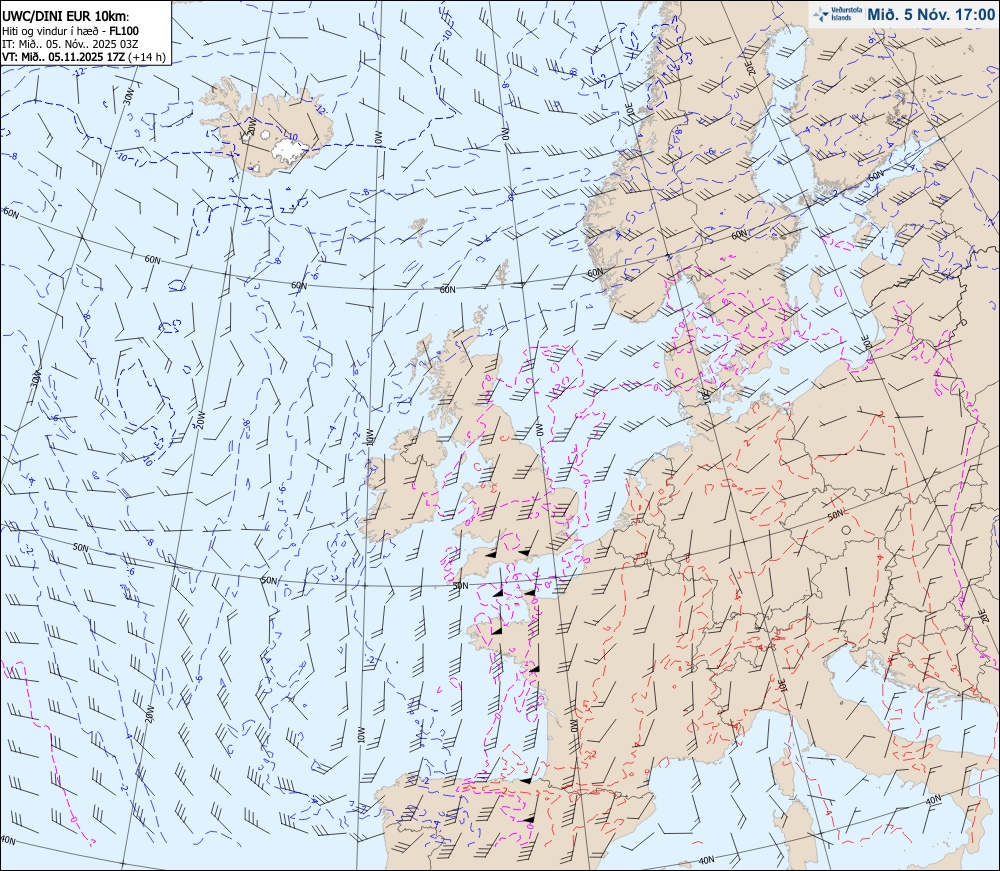
Task: Click the 40N latitude label near southern Italy
Action: pos(933,800)
